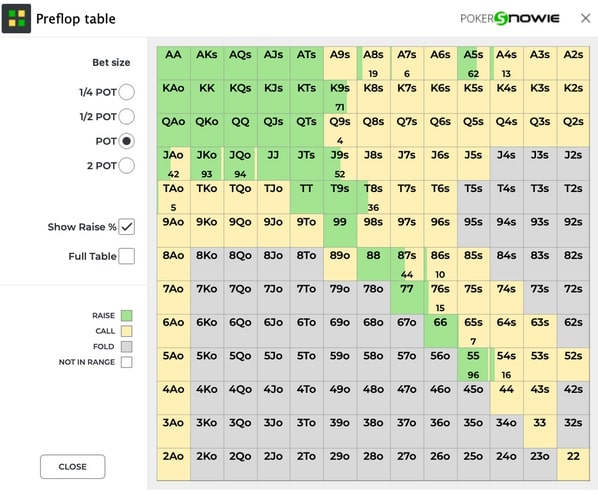Select the 2 POT bet size
The width and height of the screenshot is (598, 494).
tap(127, 166)
